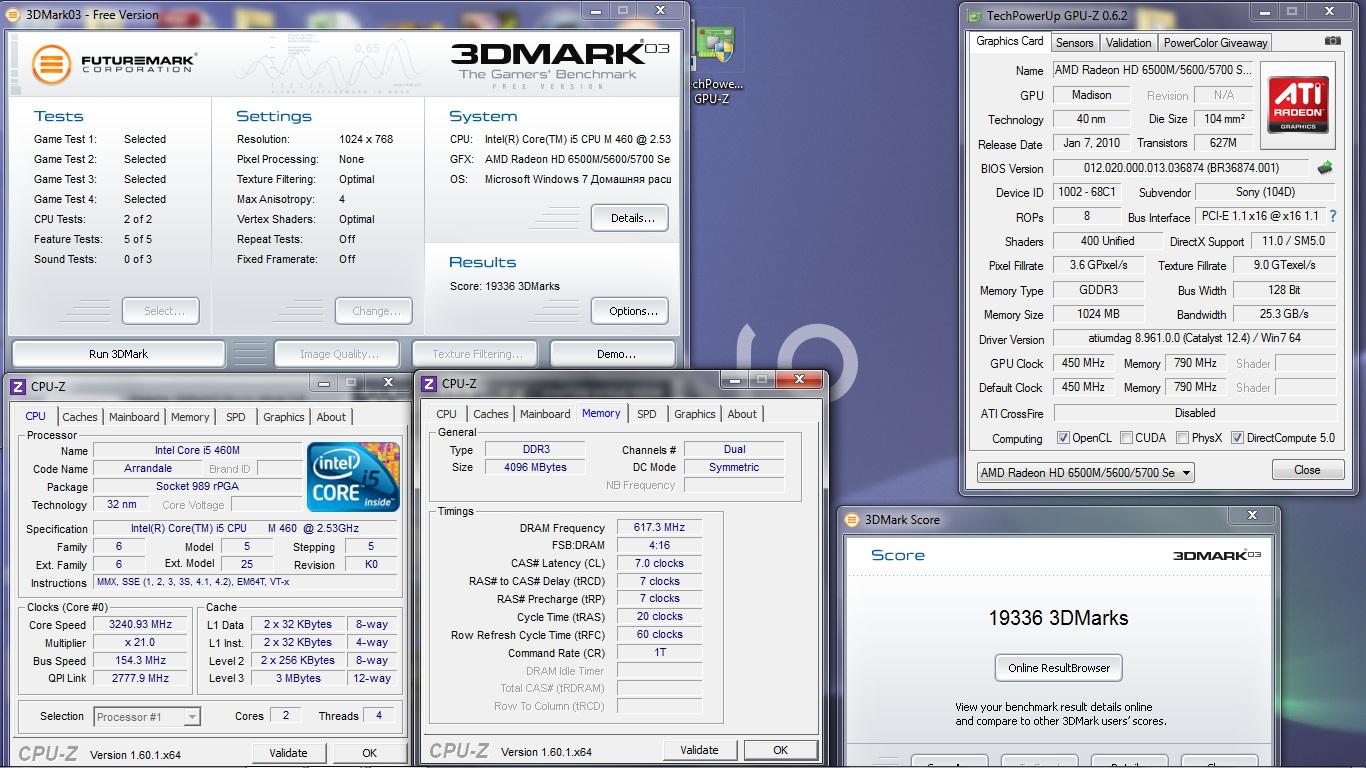Click the Close button in GPU-Z
The image size is (1366, 768).
click(x=1307, y=470)
